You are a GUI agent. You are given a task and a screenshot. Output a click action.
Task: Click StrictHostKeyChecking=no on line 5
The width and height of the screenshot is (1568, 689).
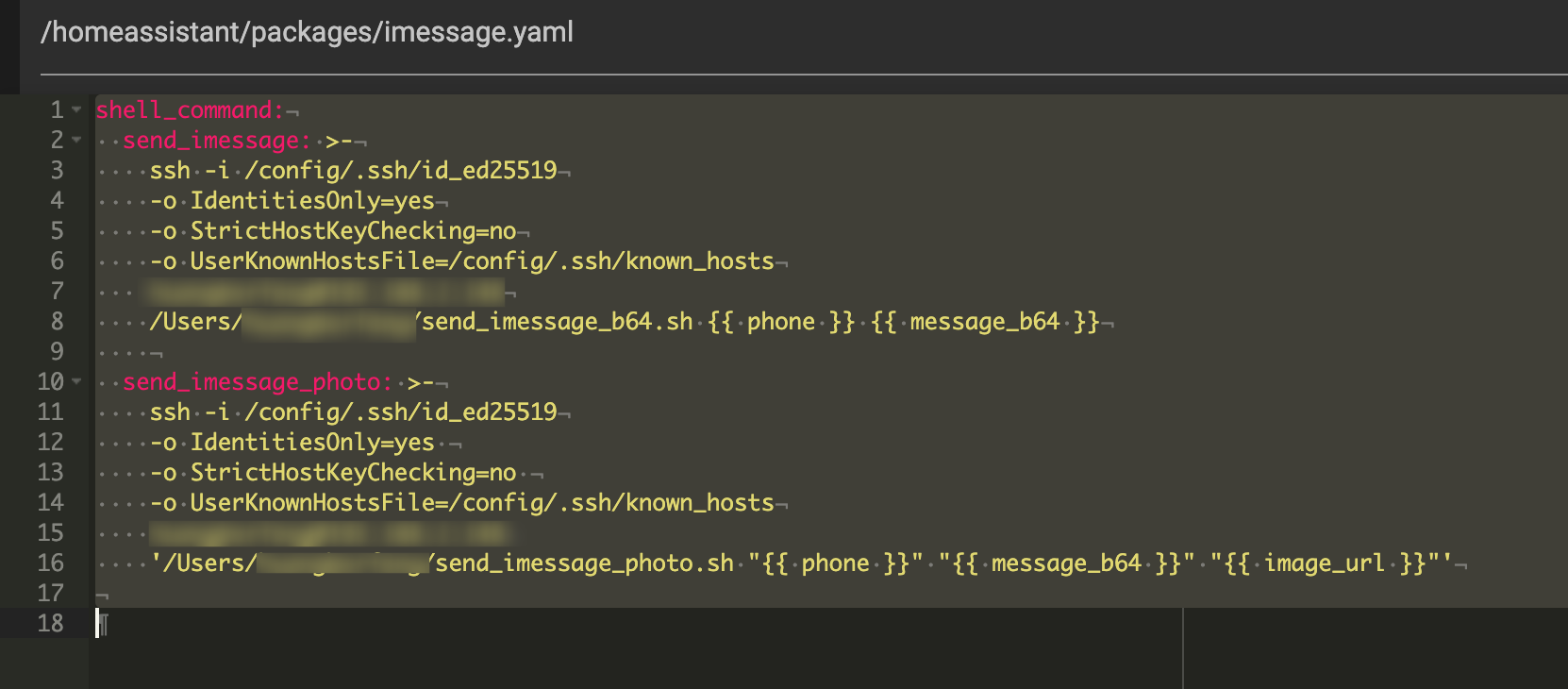pos(353,231)
